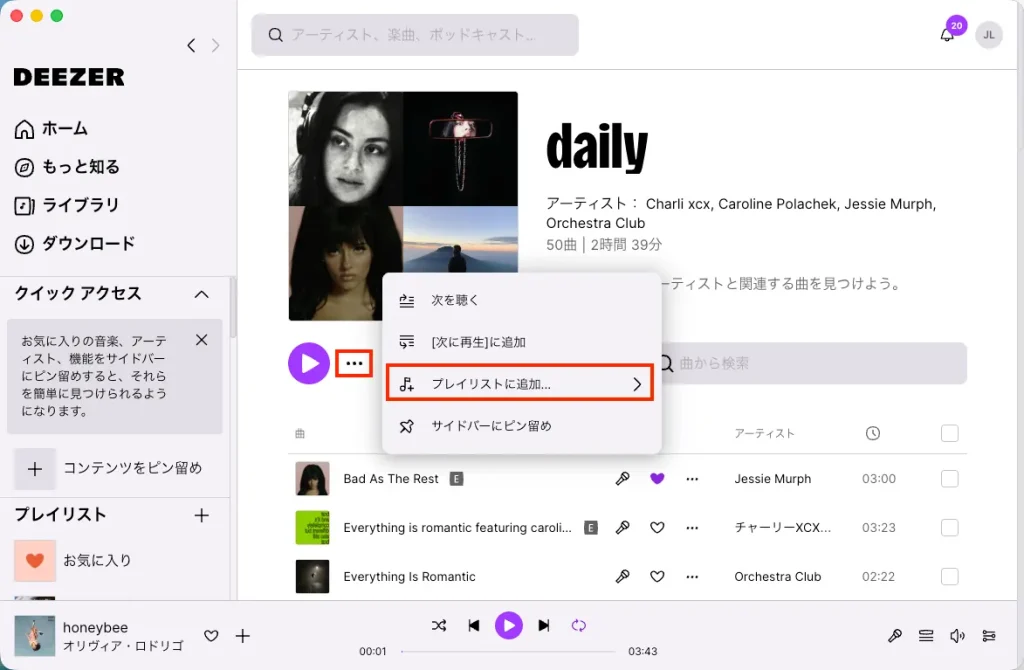Favorite Everything Is Romantic by Orchestra Club
Image resolution: width=1024 pixels, height=670 pixels.
click(x=657, y=577)
